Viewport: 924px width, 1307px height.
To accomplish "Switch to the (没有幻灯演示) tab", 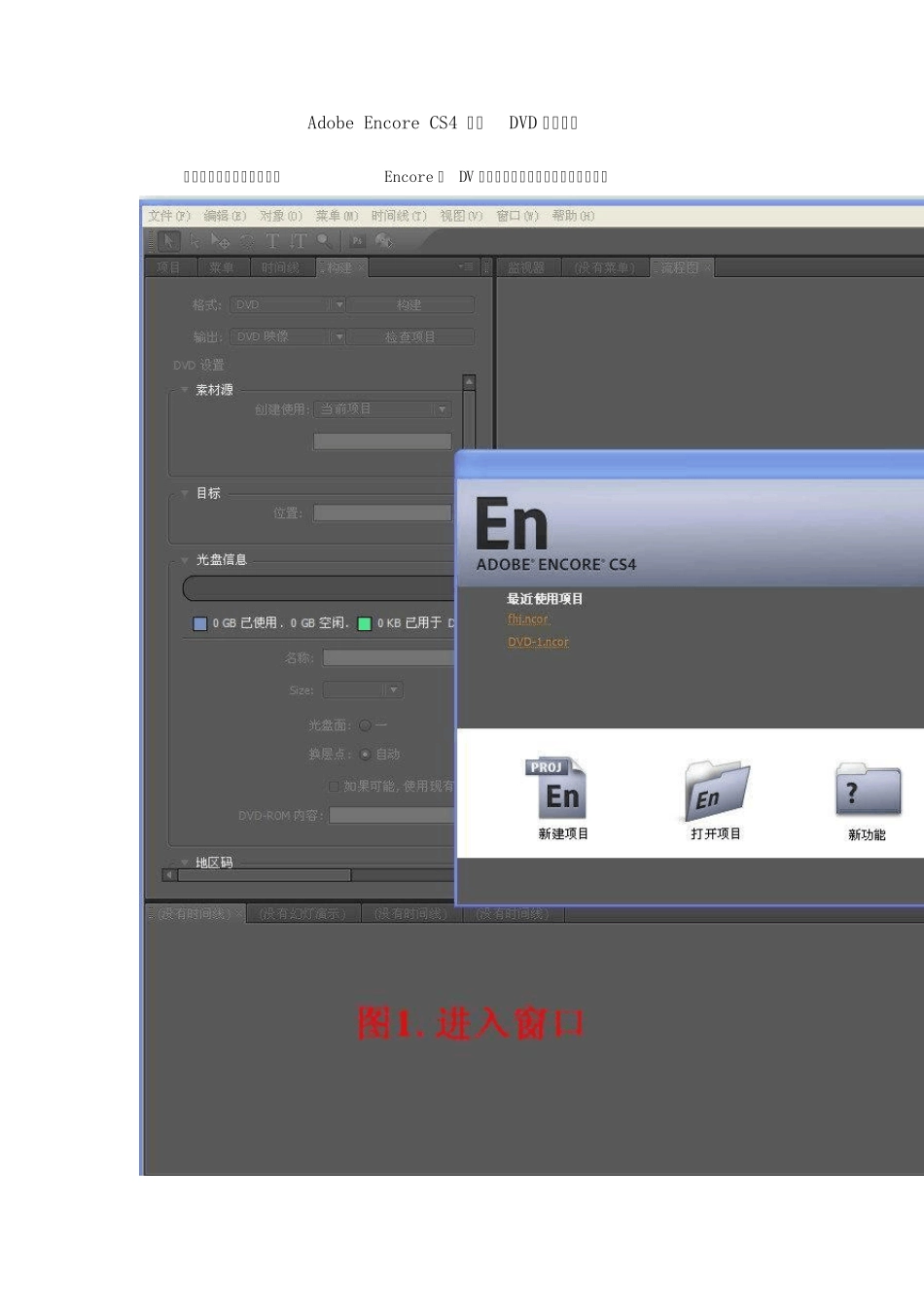I will 302,914.
